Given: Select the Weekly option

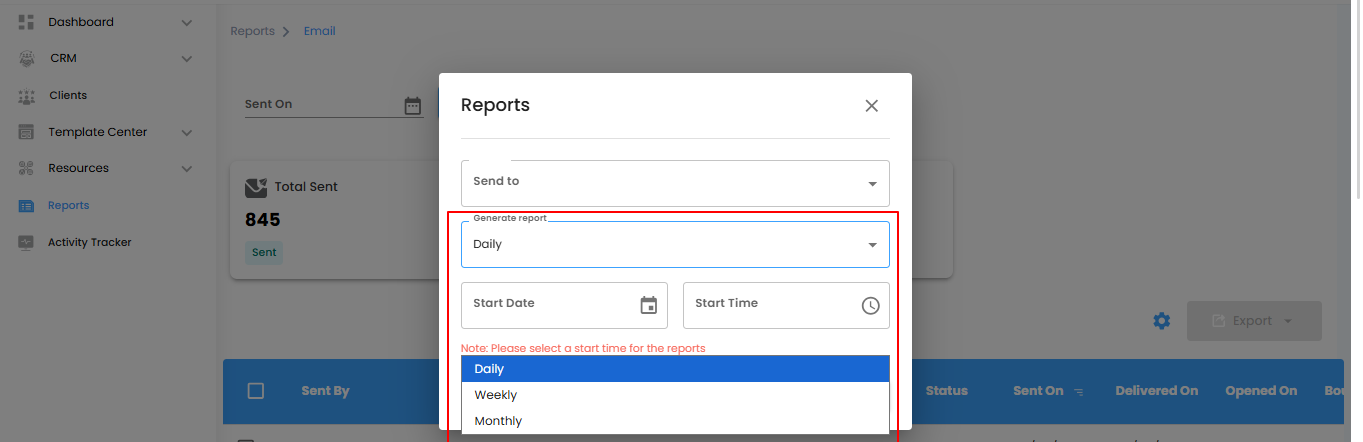Looking at the screenshot, I should [496, 395].
